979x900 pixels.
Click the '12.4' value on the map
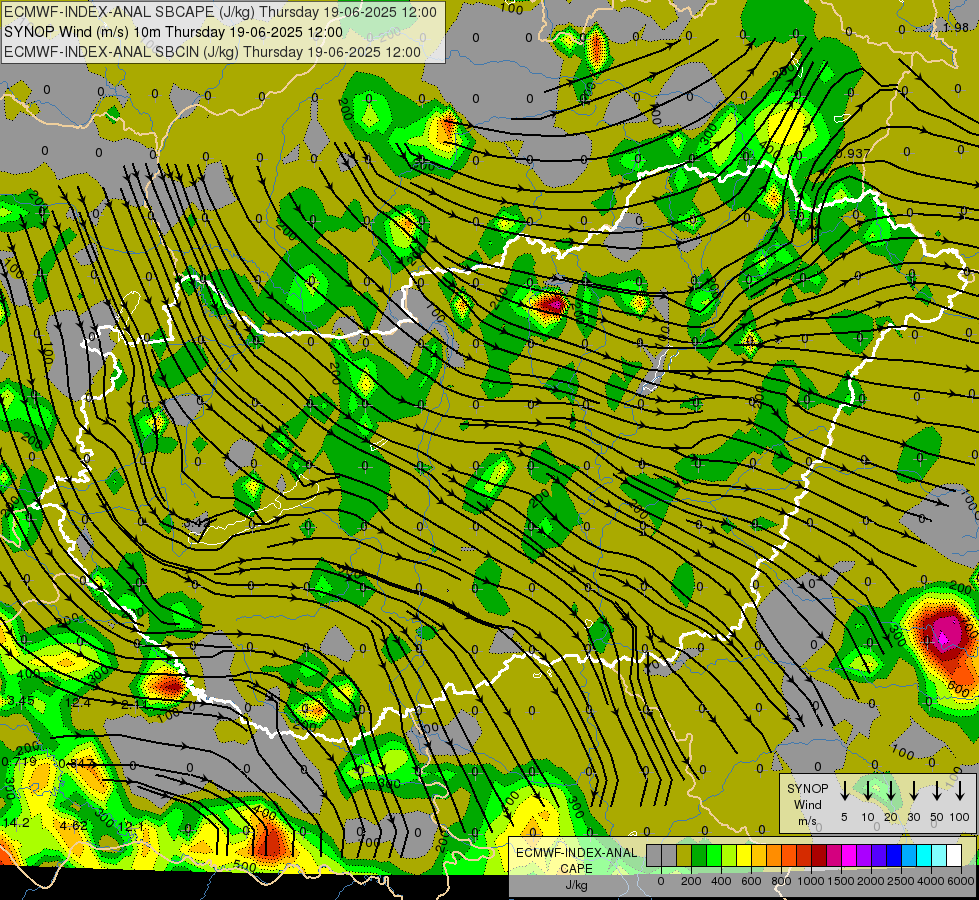tap(78, 703)
